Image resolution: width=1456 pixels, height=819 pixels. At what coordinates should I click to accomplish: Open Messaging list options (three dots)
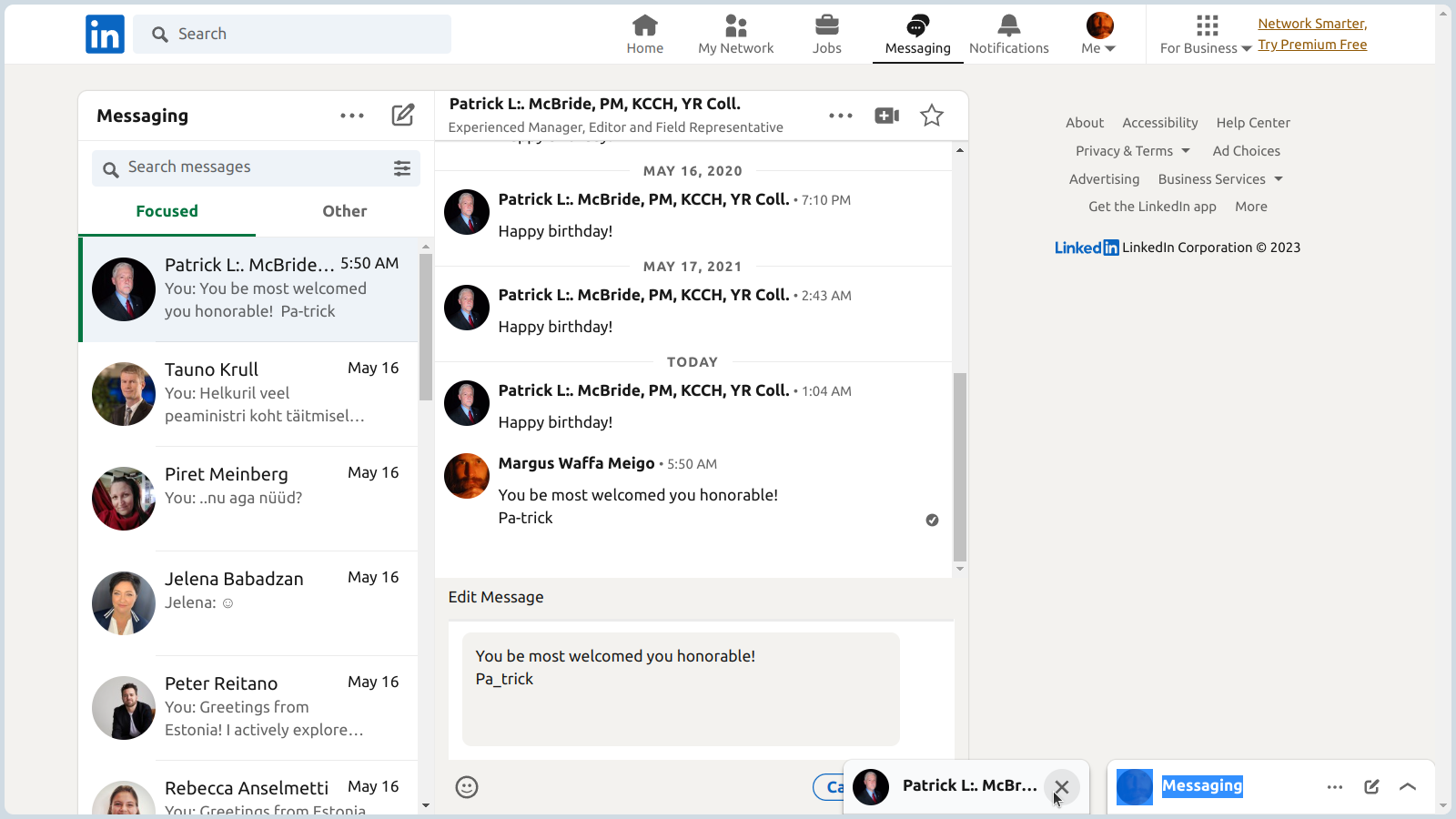pyautogui.click(x=352, y=116)
